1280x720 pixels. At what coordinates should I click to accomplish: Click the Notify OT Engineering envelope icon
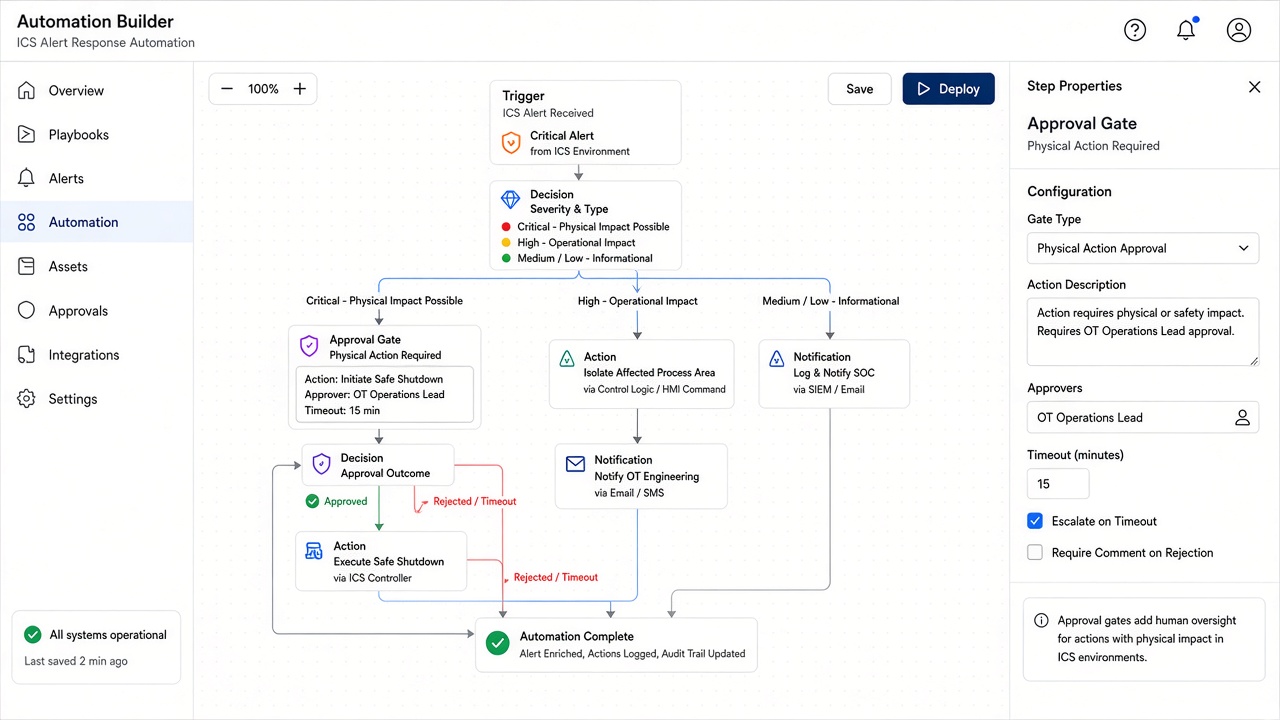click(575, 464)
